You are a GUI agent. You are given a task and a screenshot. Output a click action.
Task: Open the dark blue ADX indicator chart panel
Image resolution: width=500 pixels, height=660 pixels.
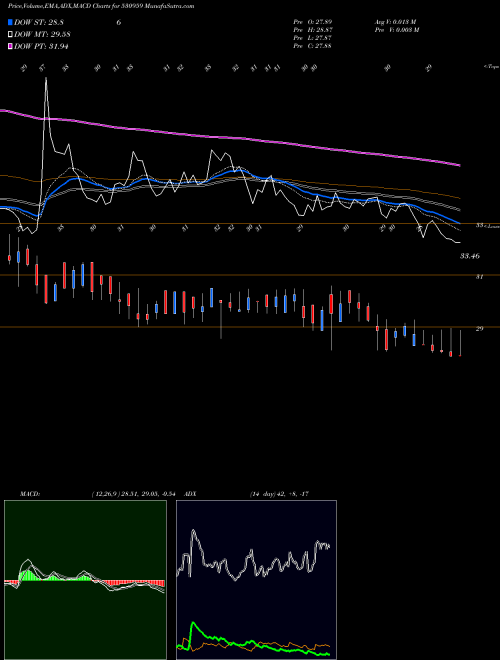click(256, 580)
